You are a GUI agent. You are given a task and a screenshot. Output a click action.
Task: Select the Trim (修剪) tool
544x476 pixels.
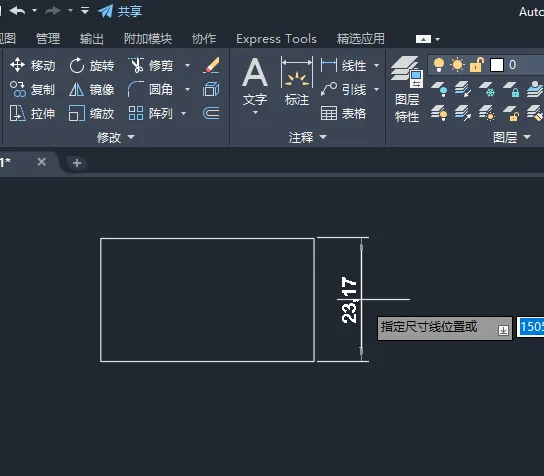point(151,65)
